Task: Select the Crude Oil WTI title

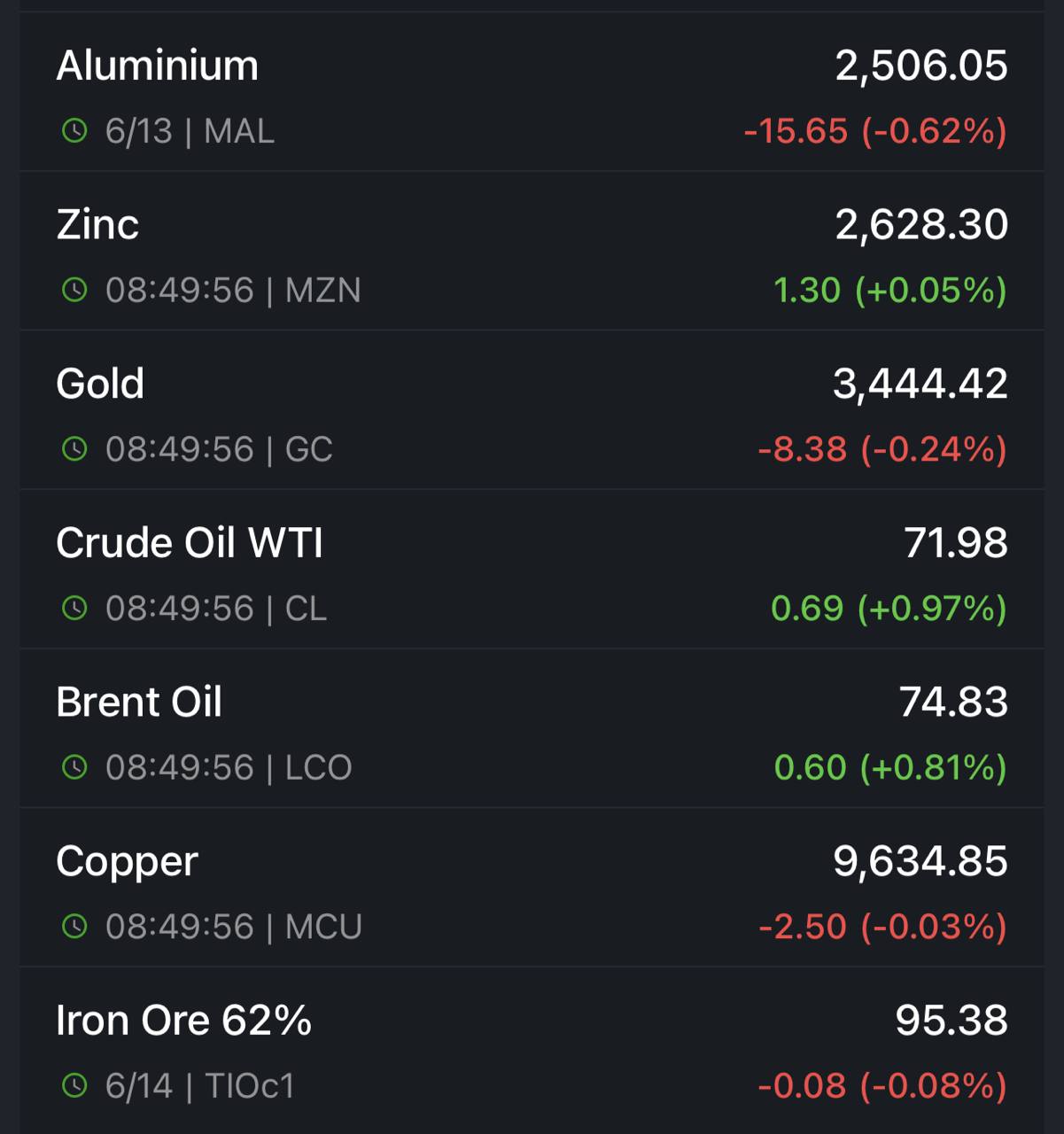Action: (190, 543)
